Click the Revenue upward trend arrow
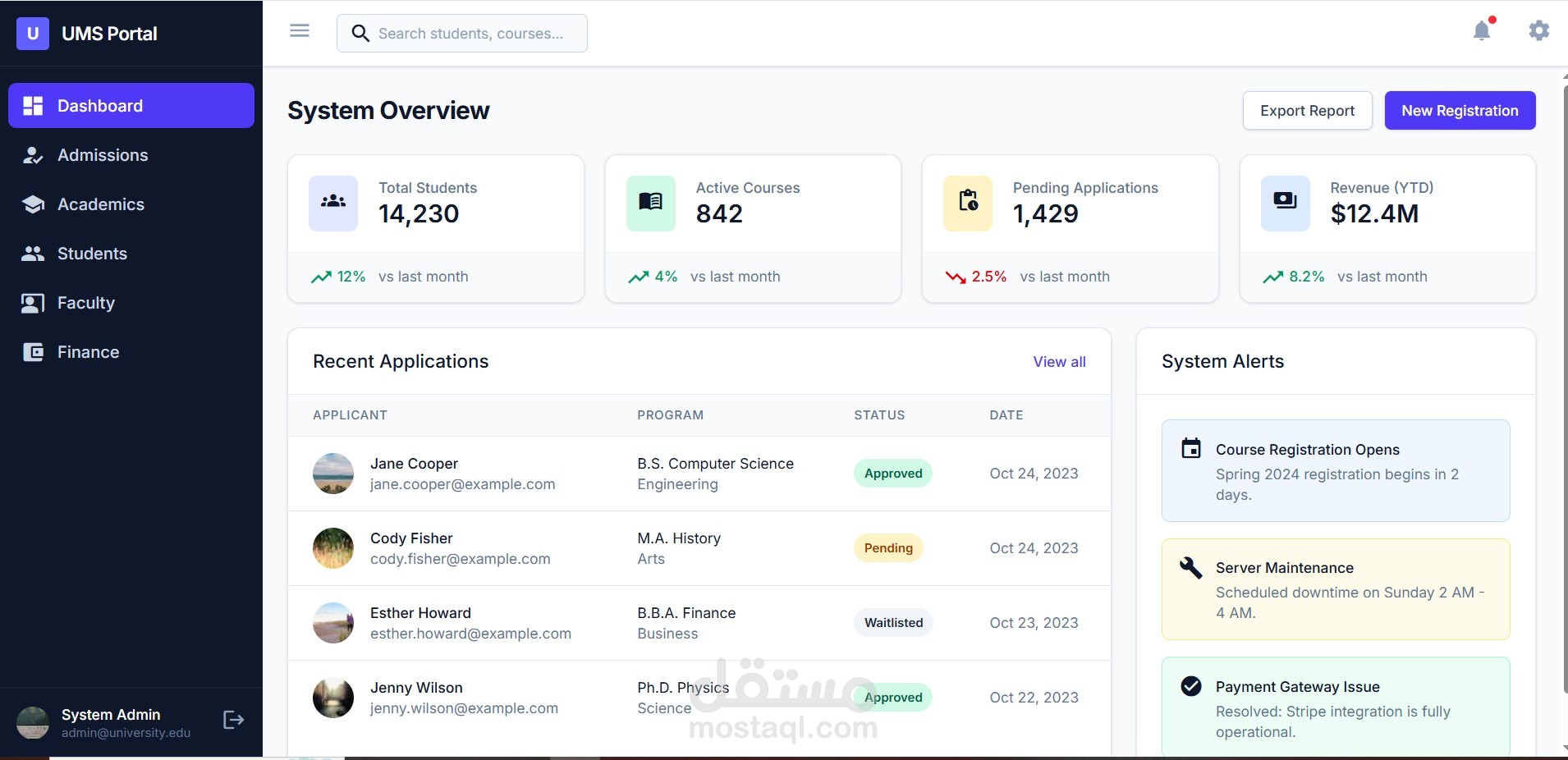Screen dimensions: 1568x760 1273,277
